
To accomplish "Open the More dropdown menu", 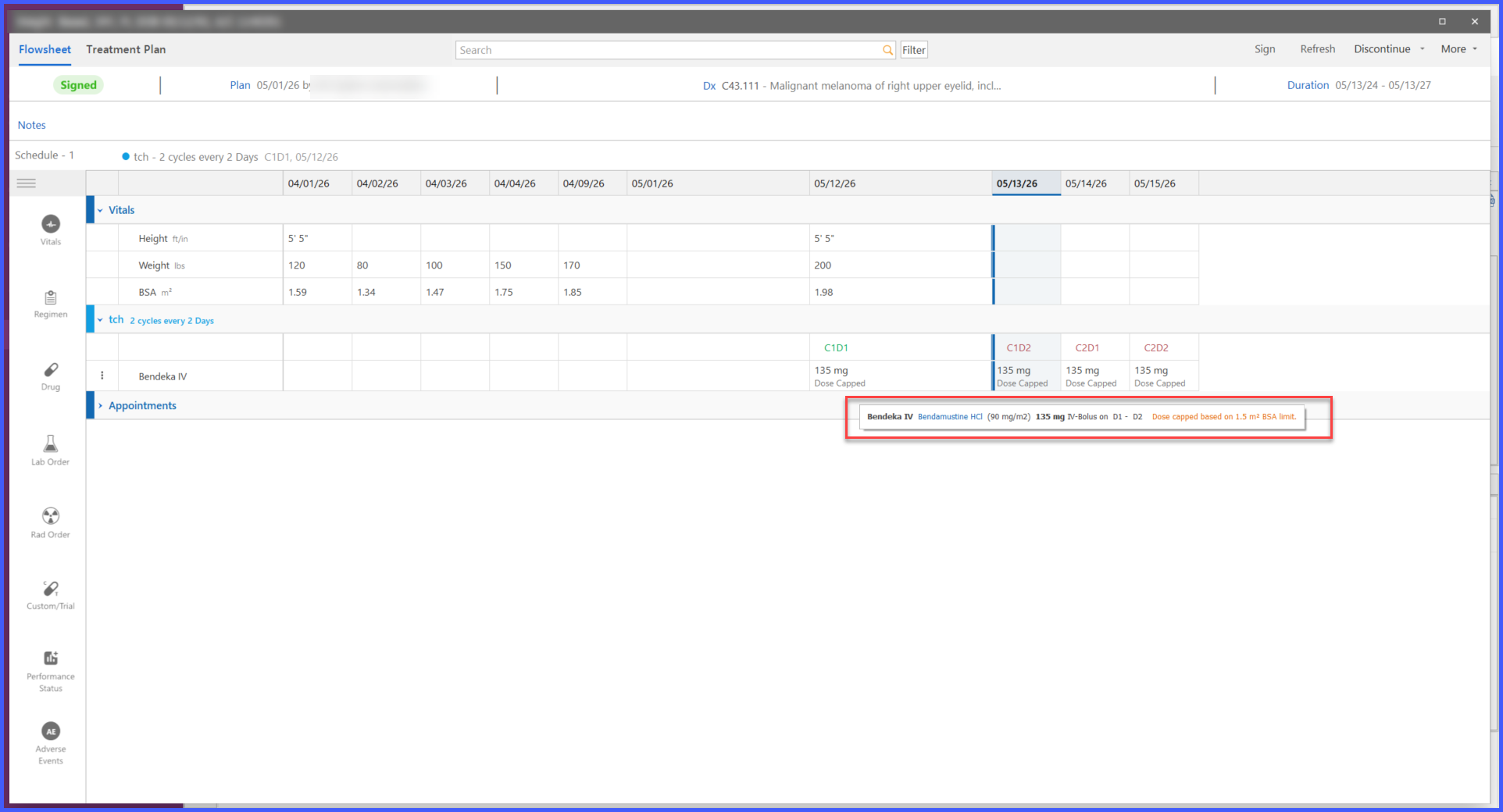I will click(x=1459, y=49).
